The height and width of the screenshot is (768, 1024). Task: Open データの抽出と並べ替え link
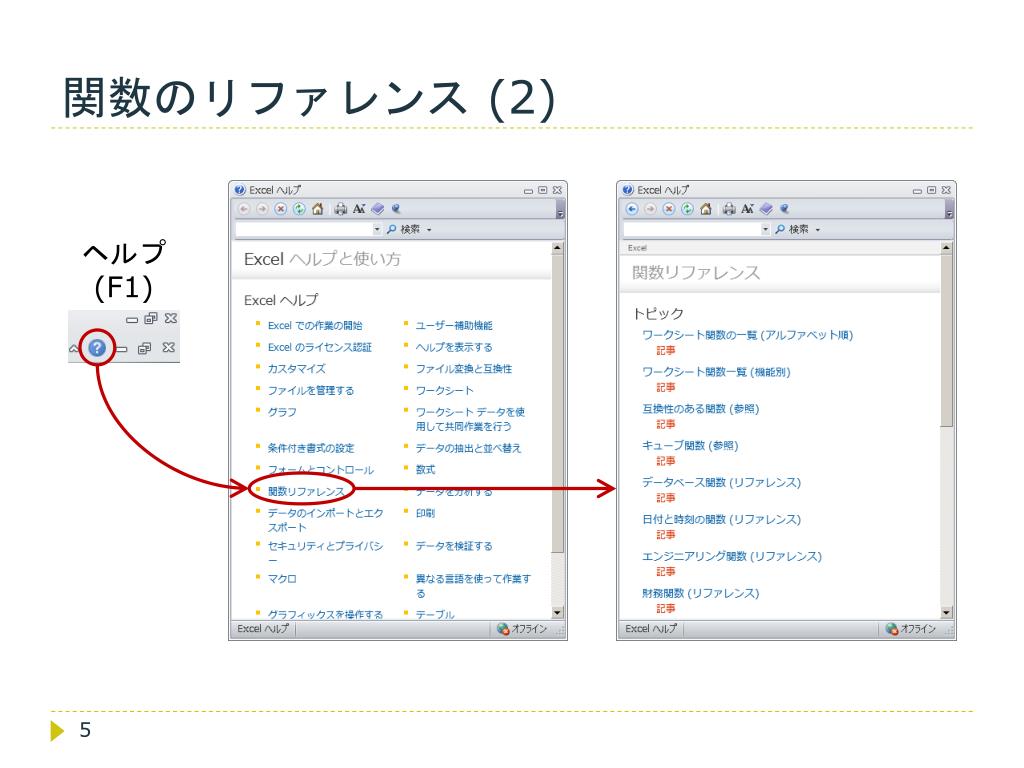(x=468, y=448)
